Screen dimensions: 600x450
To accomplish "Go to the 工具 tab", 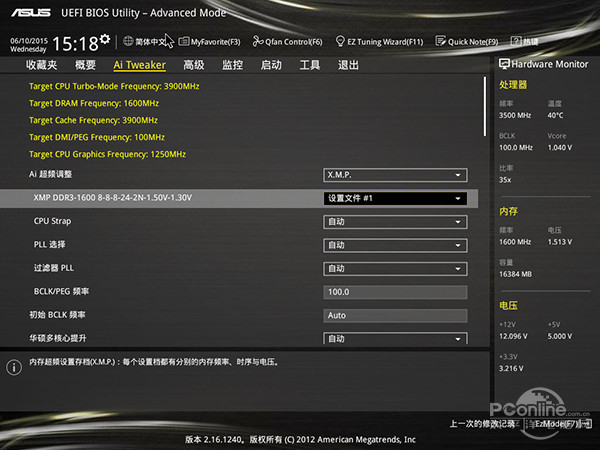I will pos(310,65).
